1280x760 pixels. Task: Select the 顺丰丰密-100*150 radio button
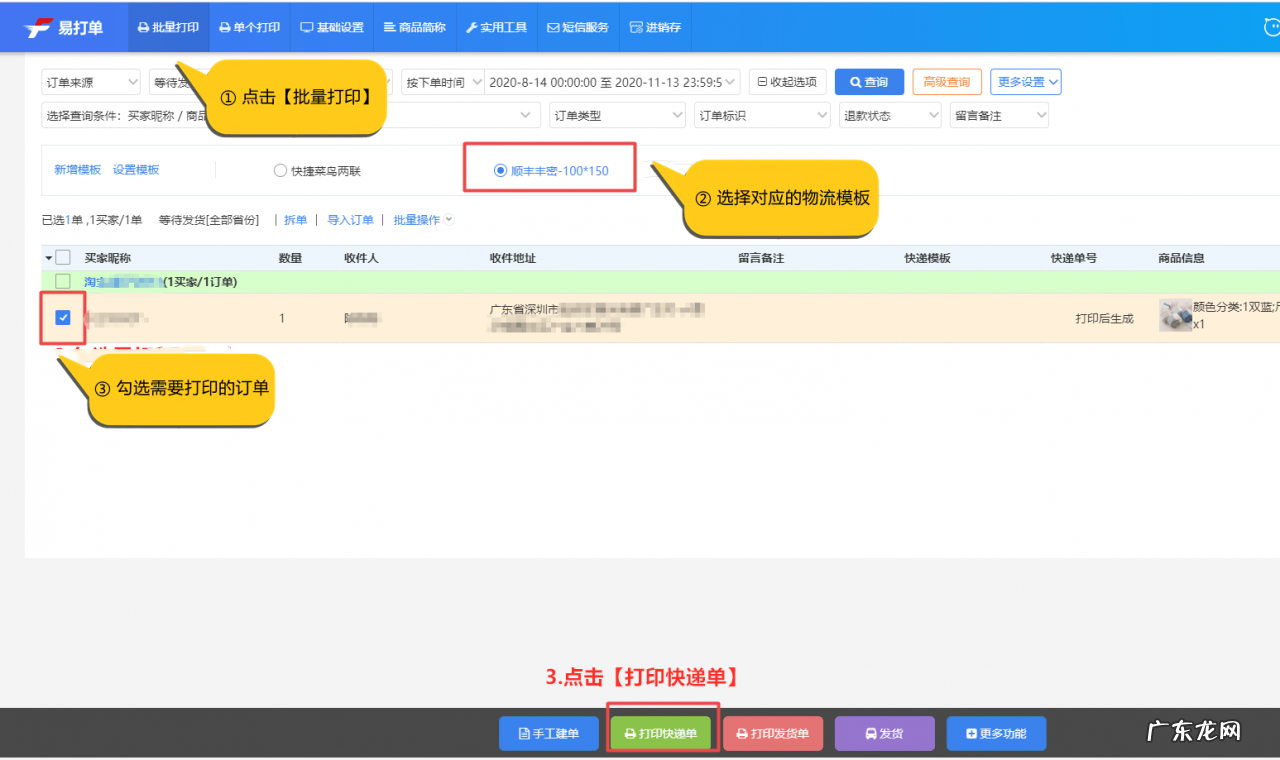point(500,168)
